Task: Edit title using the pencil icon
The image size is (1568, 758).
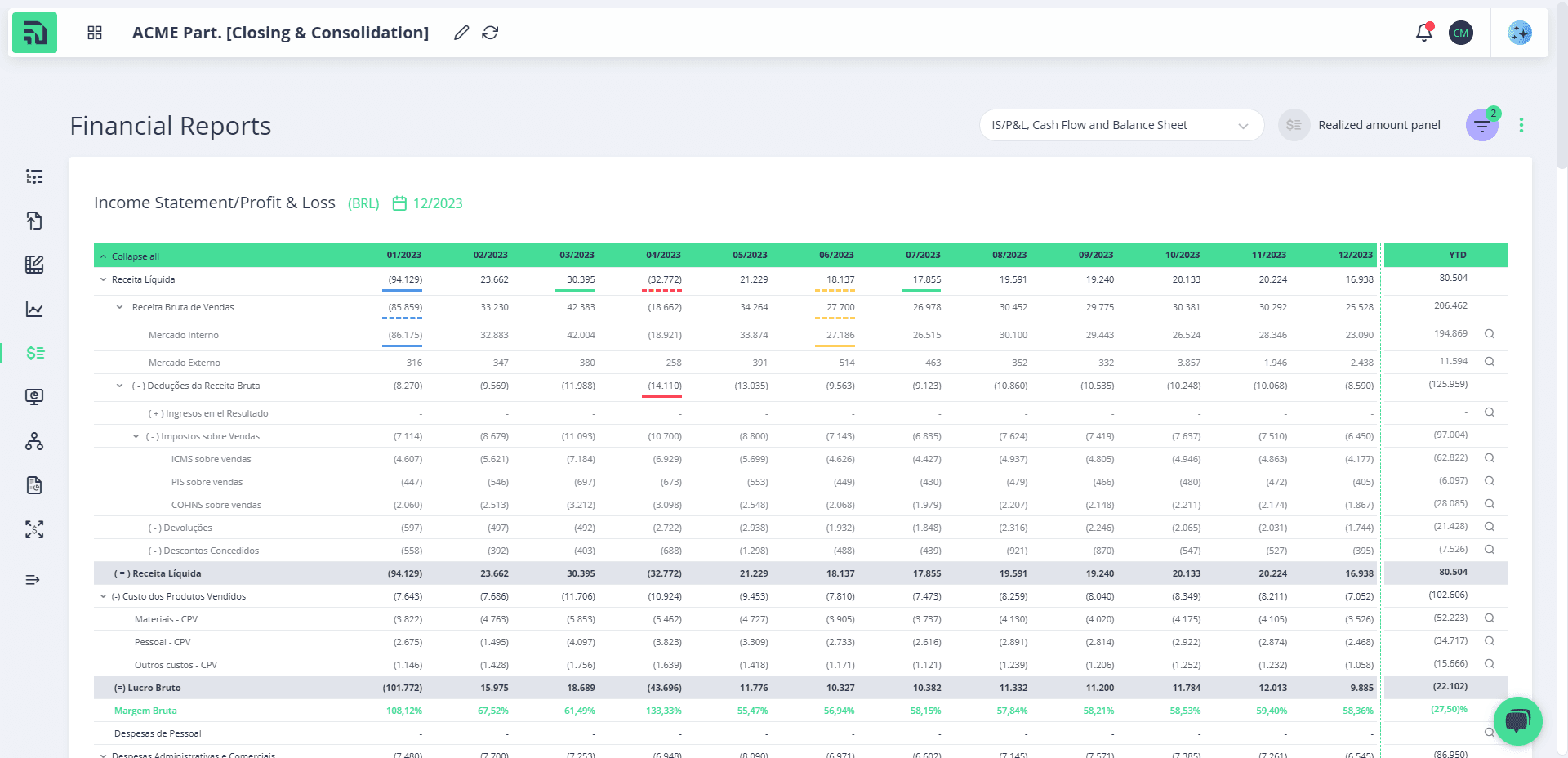Action: click(x=461, y=33)
